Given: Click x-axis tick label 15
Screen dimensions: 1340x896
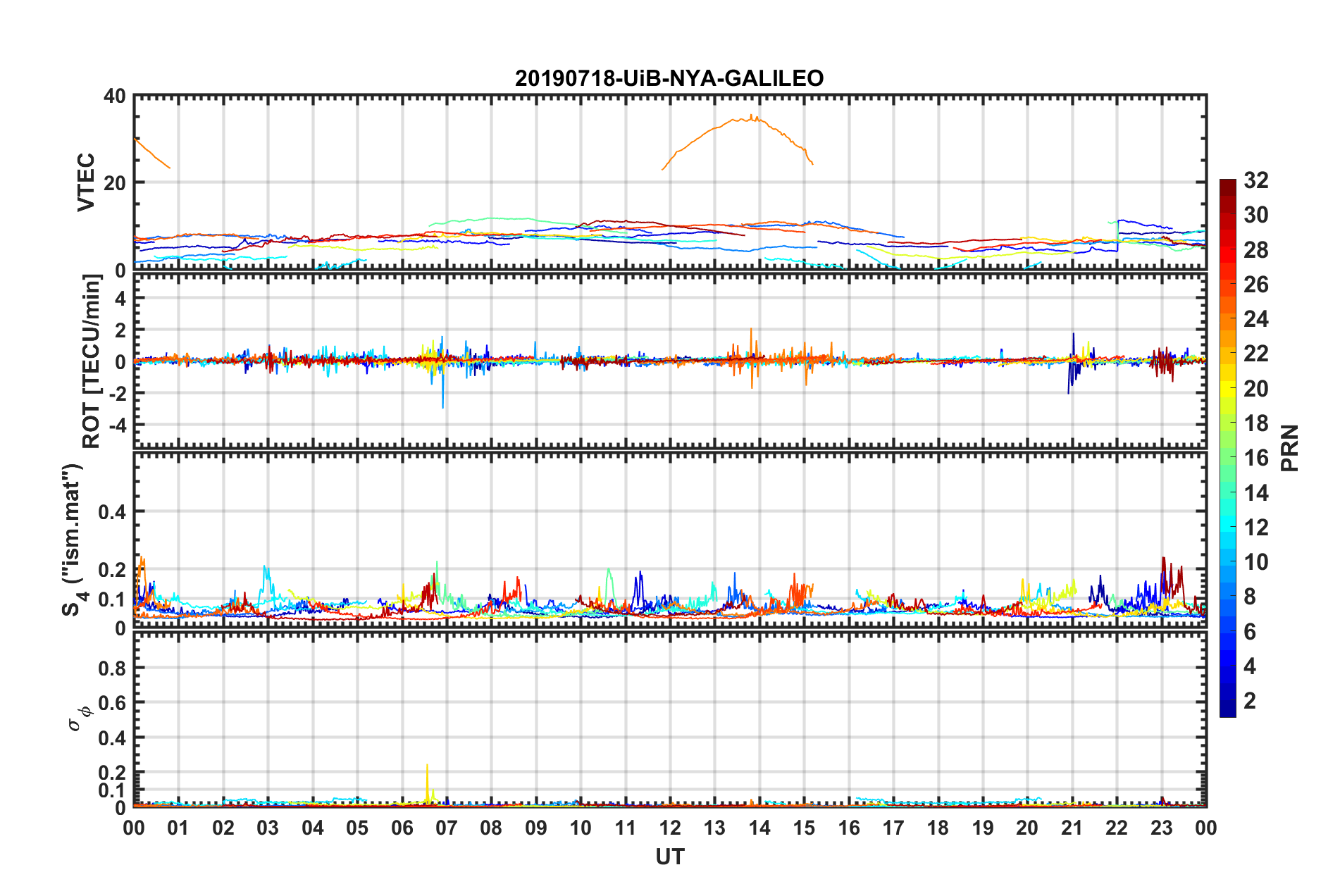Looking at the screenshot, I should pos(804,828).
